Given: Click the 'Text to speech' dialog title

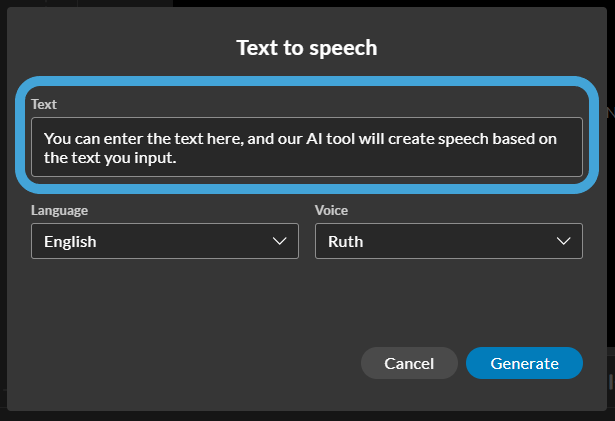Looking at the screenshot, I should point(307,48).
